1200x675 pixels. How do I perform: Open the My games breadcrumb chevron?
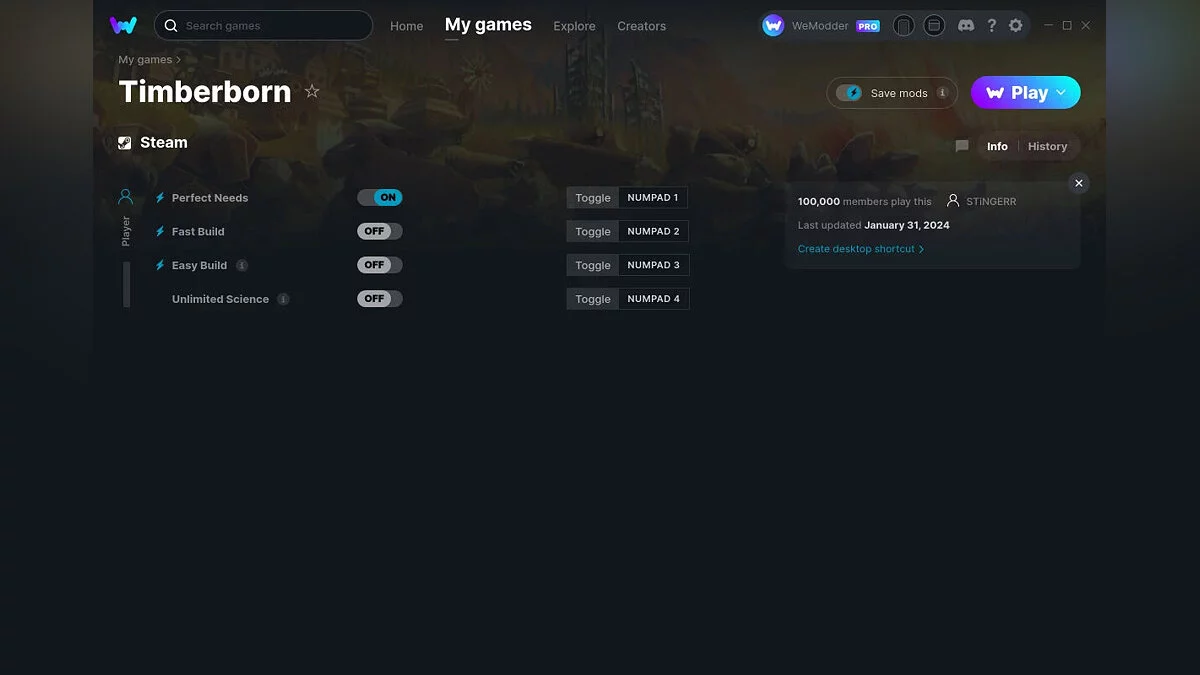point(179,60)
